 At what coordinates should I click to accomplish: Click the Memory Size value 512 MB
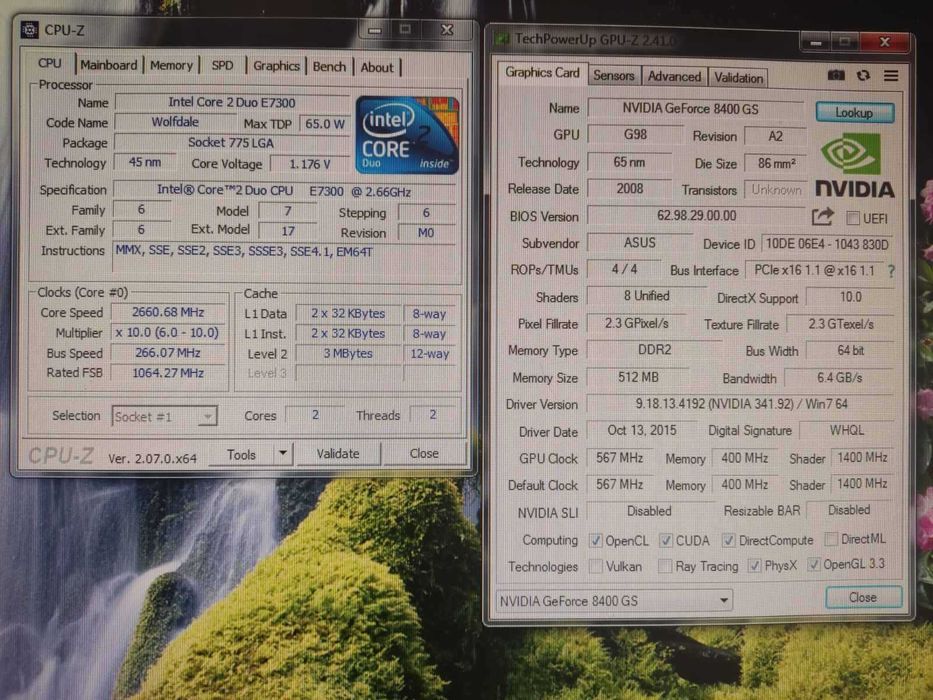coord(638,377)
